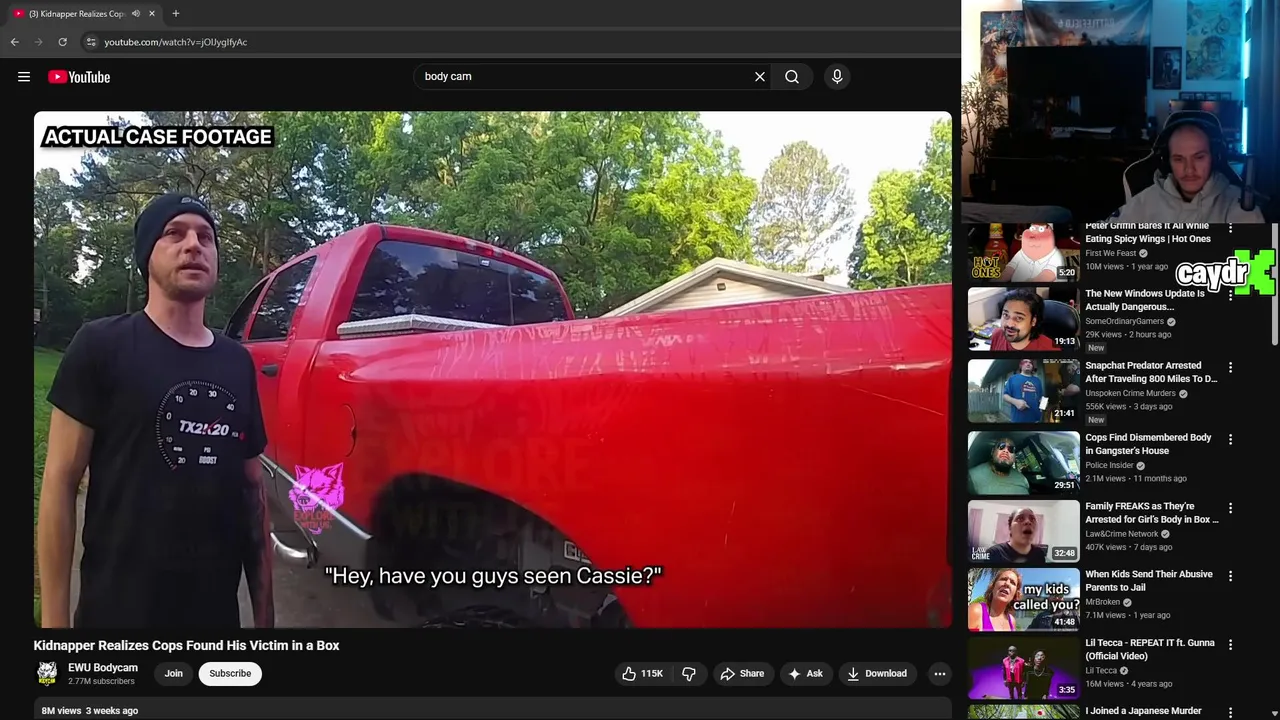Open the New Windows Update video thumbnail
This screenshot has height=720, width=1280.
click(x=1024, y=319)
